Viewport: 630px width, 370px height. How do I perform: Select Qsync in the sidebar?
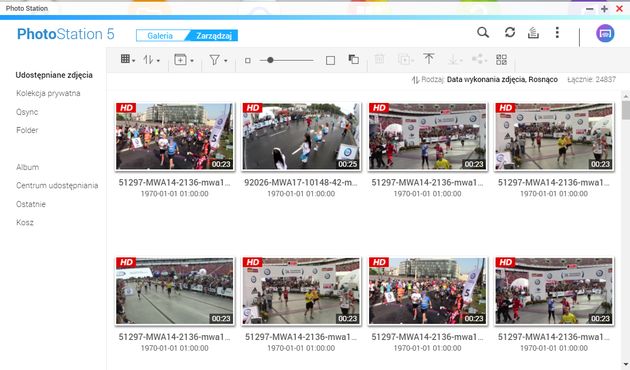coord(27,112)
